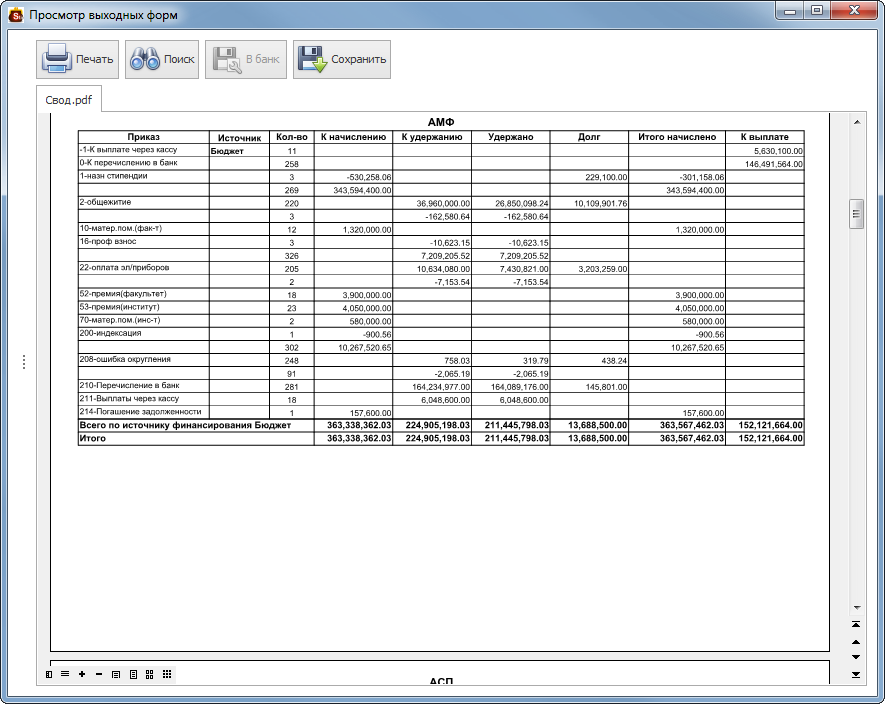Go to the next page arrow
The width and height of the screenshot is (885, 704).
(x=856, y=657)
